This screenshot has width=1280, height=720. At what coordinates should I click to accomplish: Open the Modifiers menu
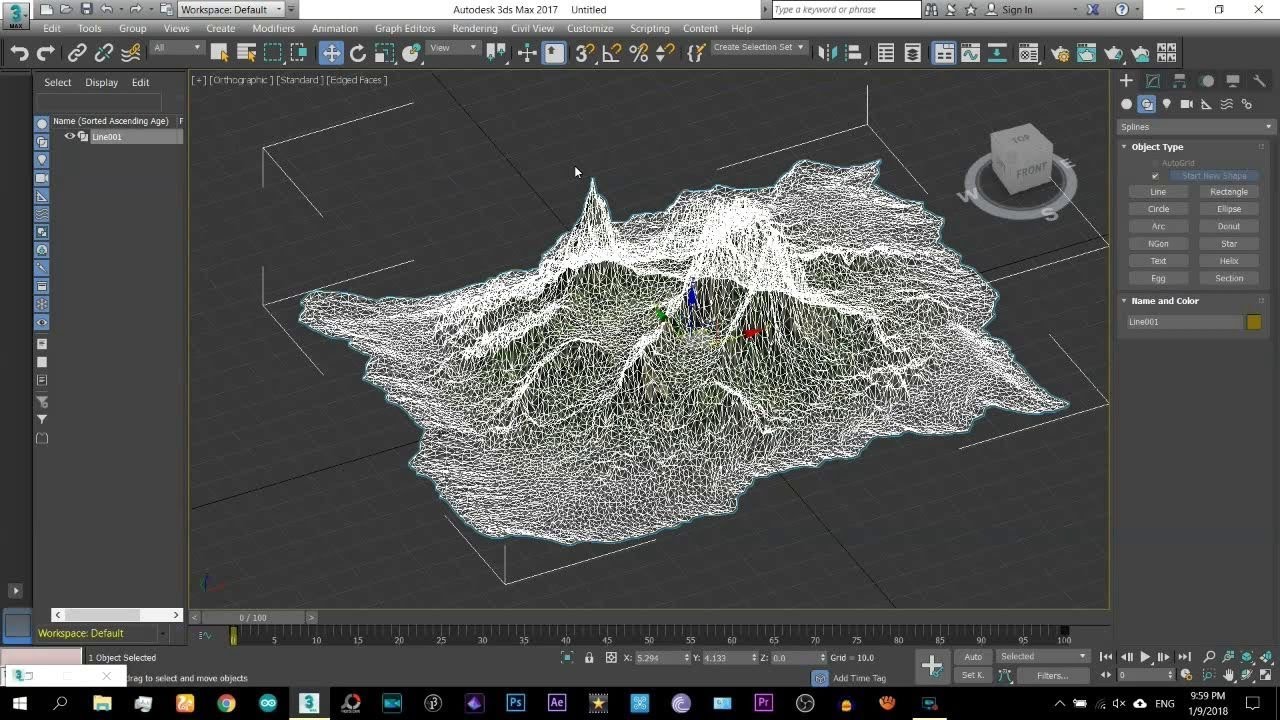tap(273, 29)
